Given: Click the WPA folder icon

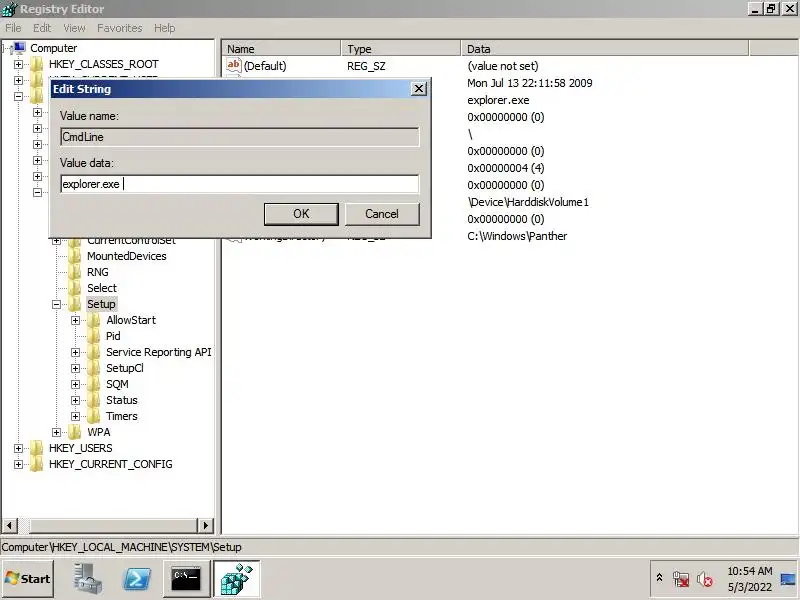Looking at the screenshot, I should point(75,432).
